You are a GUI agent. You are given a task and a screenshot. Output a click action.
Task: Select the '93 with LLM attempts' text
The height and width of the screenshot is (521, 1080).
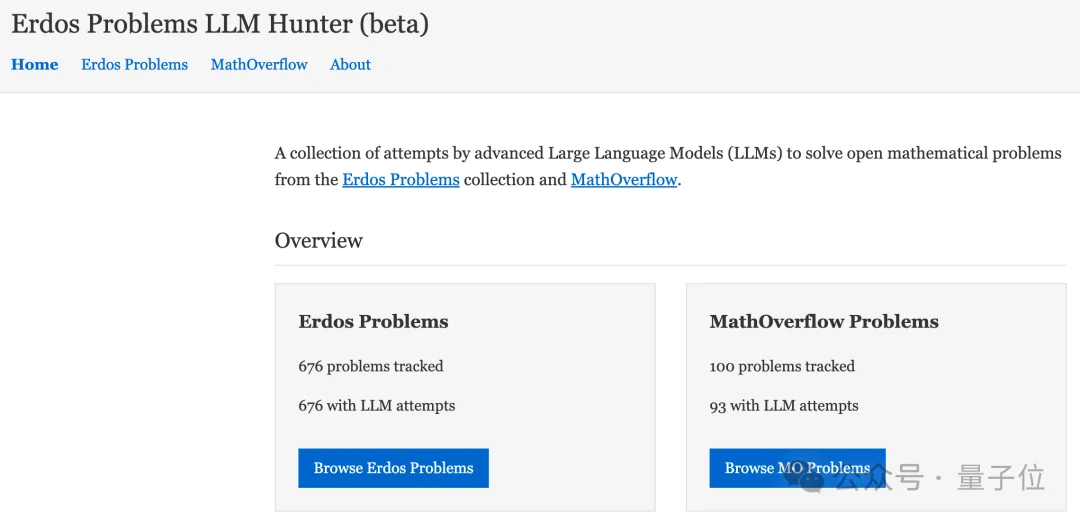pyautogui.click(x=784, y=405)
